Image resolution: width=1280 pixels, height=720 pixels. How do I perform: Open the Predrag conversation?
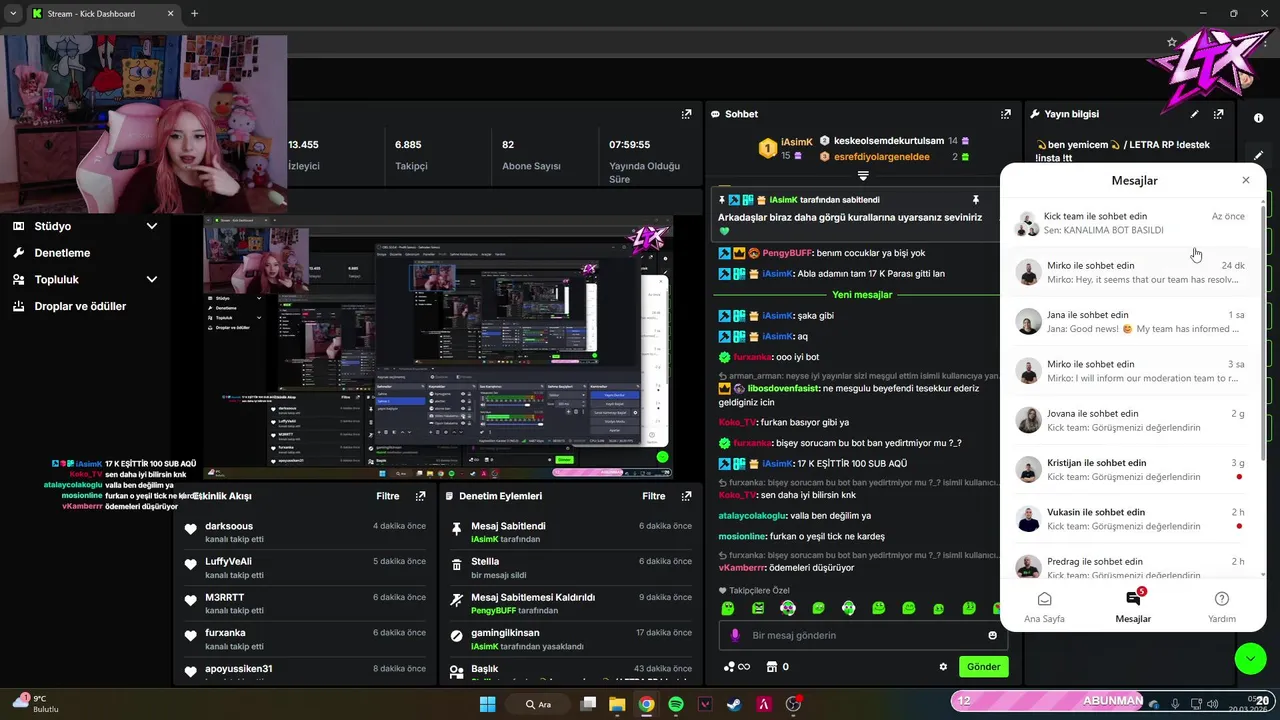pos(1131,564)
